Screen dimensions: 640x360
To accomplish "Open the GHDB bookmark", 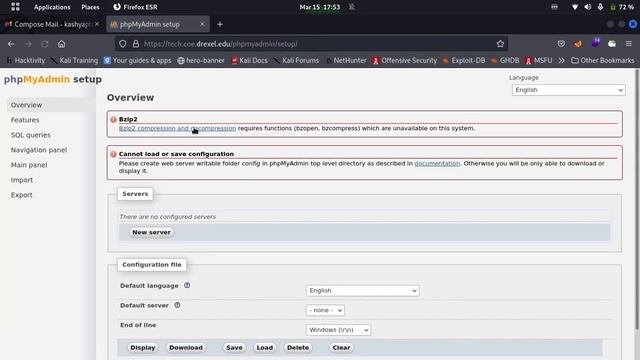I will 505,60.
